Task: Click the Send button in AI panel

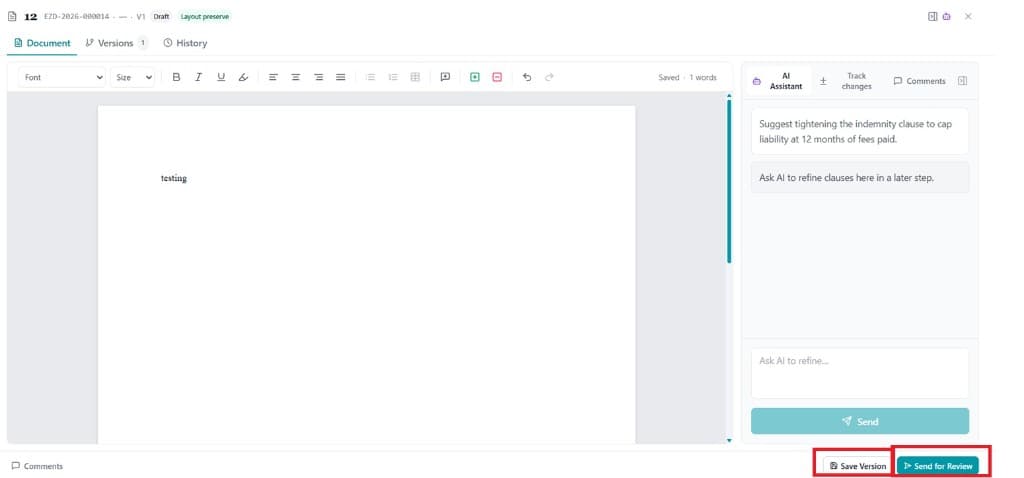Action: click(860, 421)
